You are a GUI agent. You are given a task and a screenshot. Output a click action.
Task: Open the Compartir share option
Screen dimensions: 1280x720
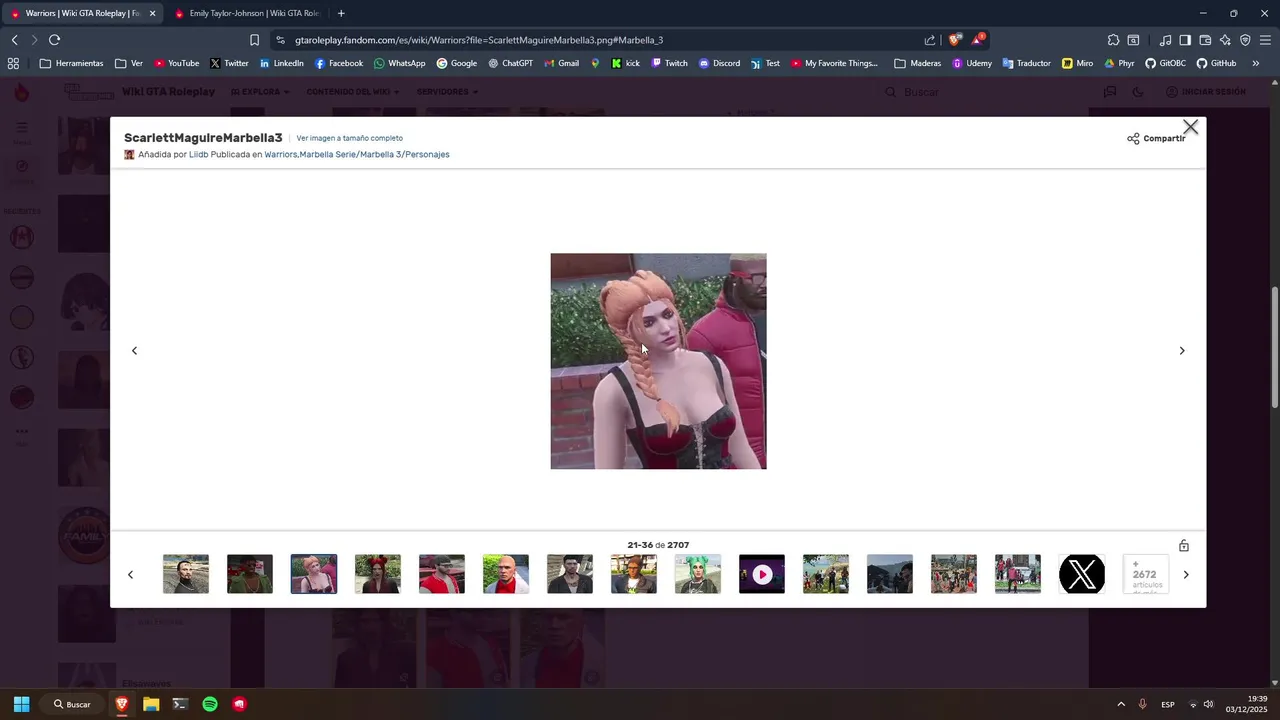tap(1156, 138)
